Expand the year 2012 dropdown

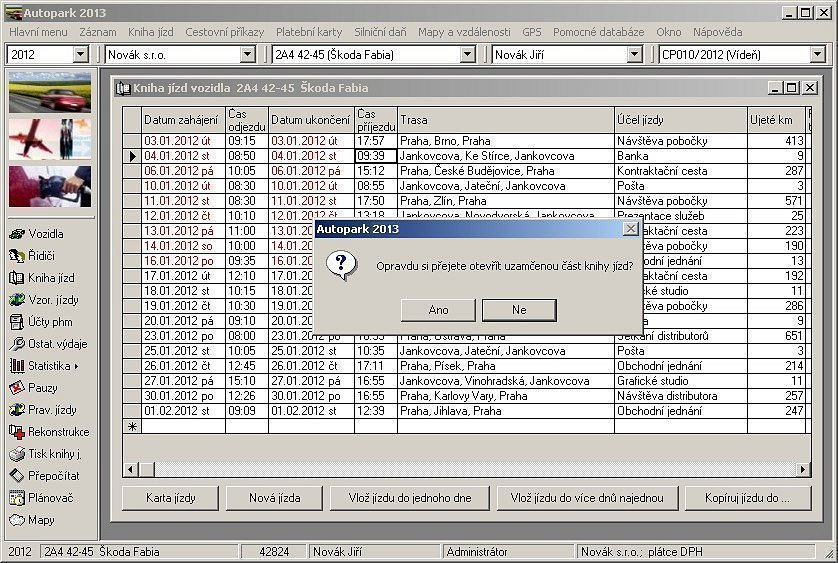pos(81,54)
